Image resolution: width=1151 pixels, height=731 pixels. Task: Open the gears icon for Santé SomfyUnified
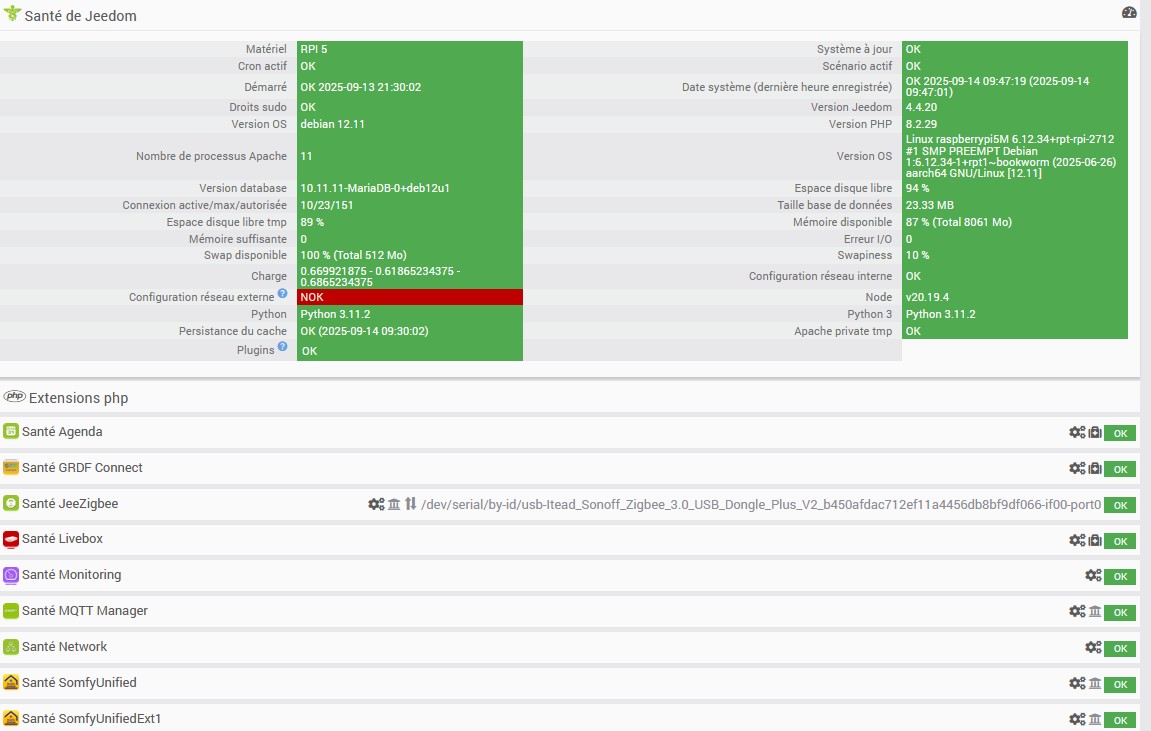pos(1077,683)
